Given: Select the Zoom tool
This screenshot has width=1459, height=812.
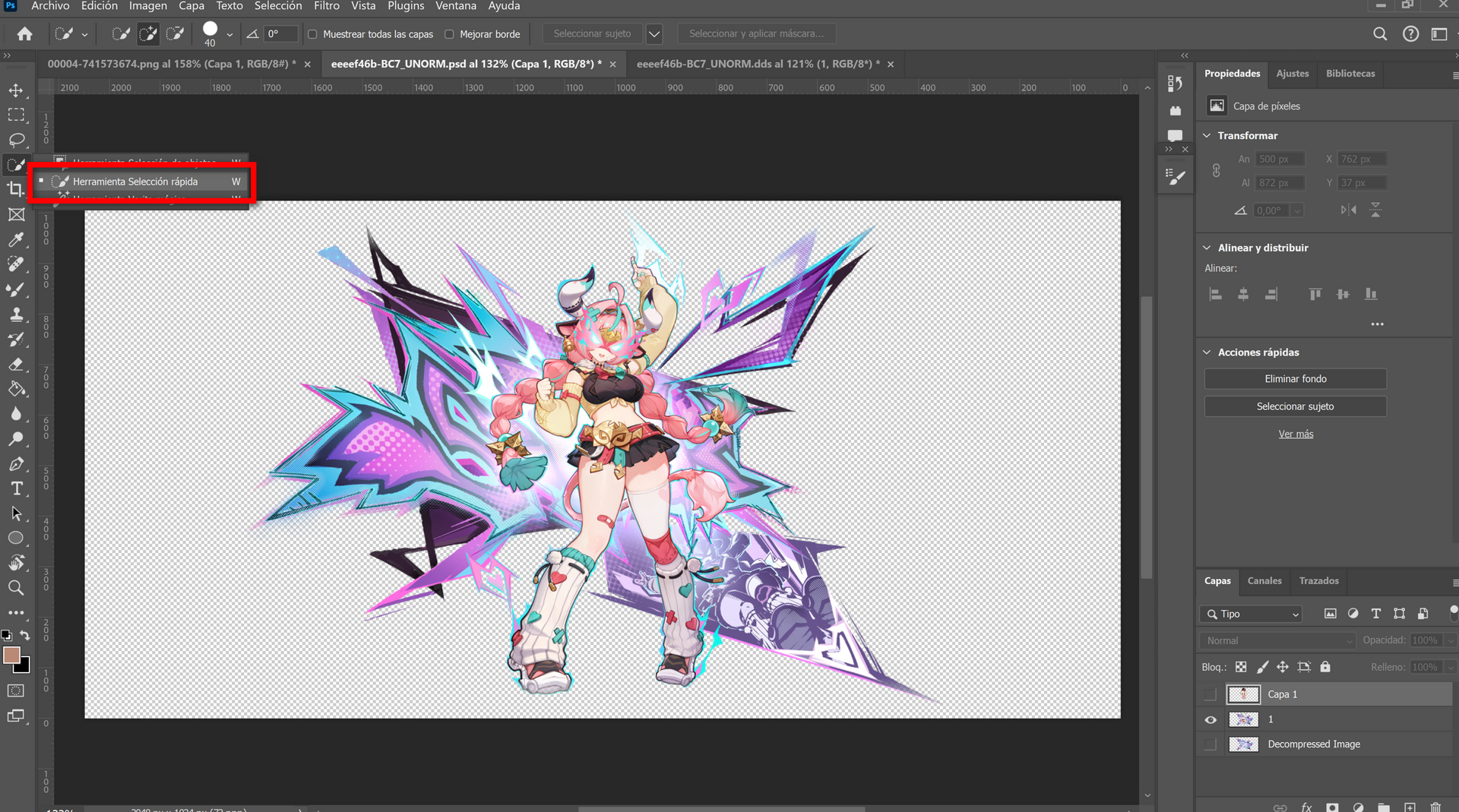Looking at the screenshot, I should 16,588.
